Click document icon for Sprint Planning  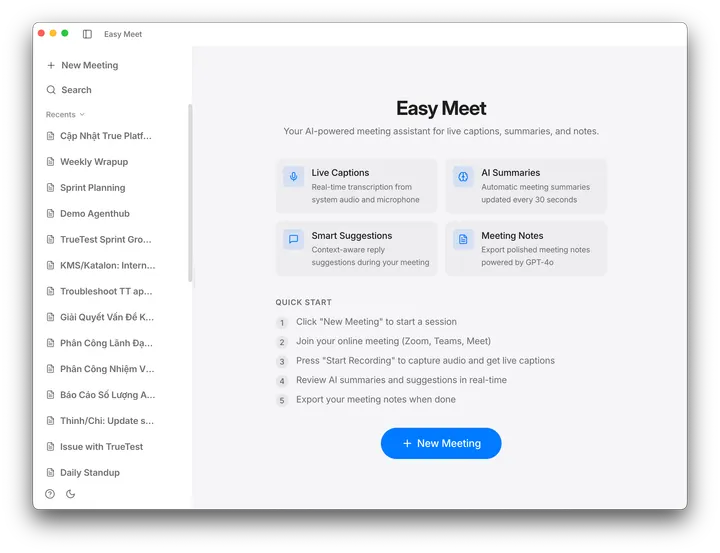tap(51, 187)
